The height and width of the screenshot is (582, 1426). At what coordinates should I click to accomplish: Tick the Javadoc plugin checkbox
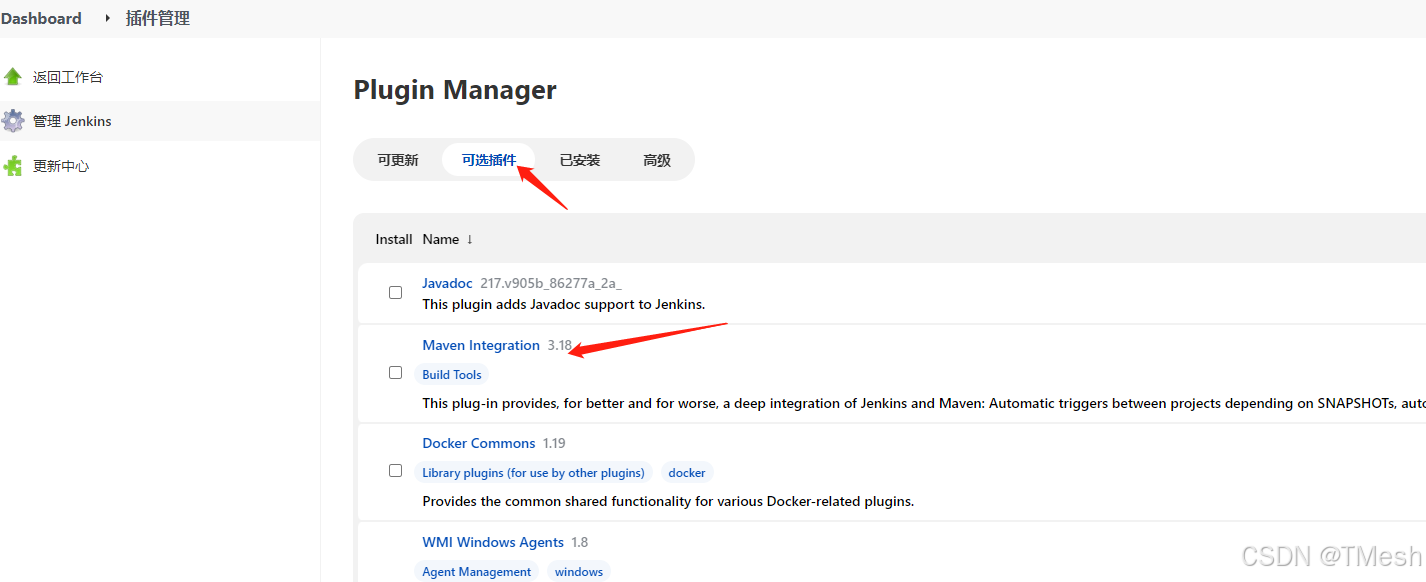[x=395, y=293]
